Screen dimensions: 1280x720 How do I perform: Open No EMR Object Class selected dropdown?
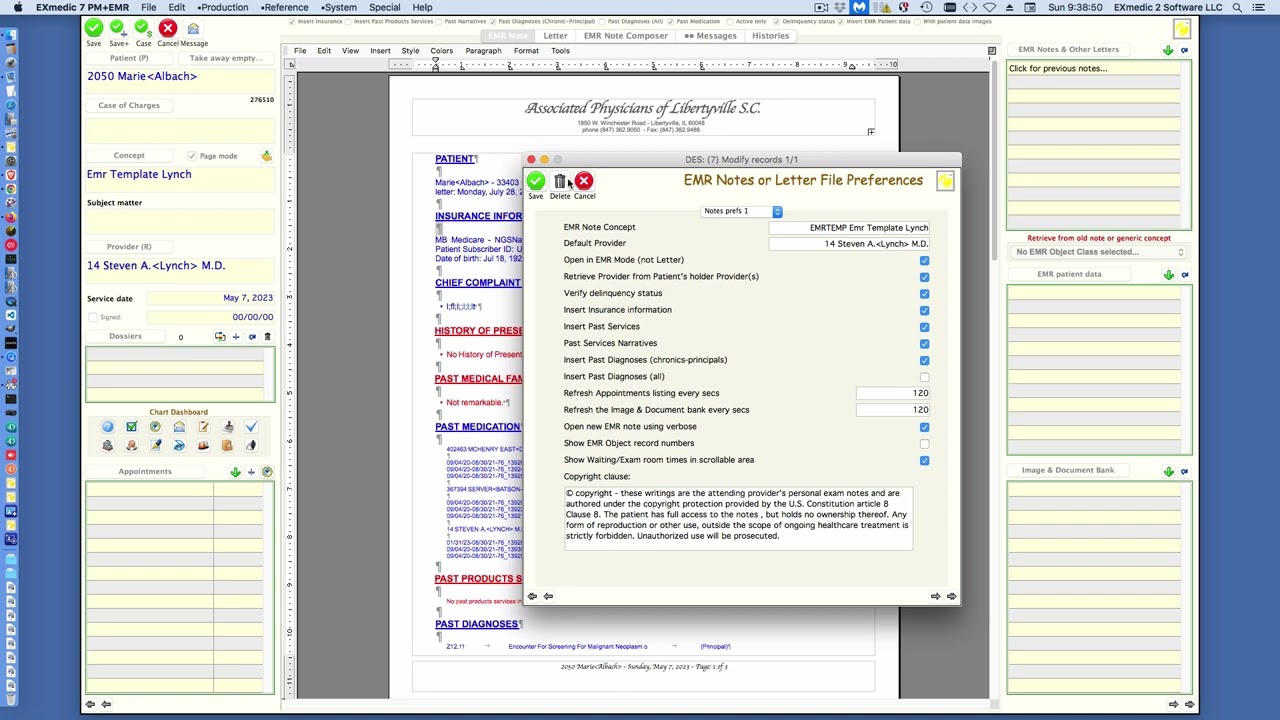click(x=1099, y=252)
